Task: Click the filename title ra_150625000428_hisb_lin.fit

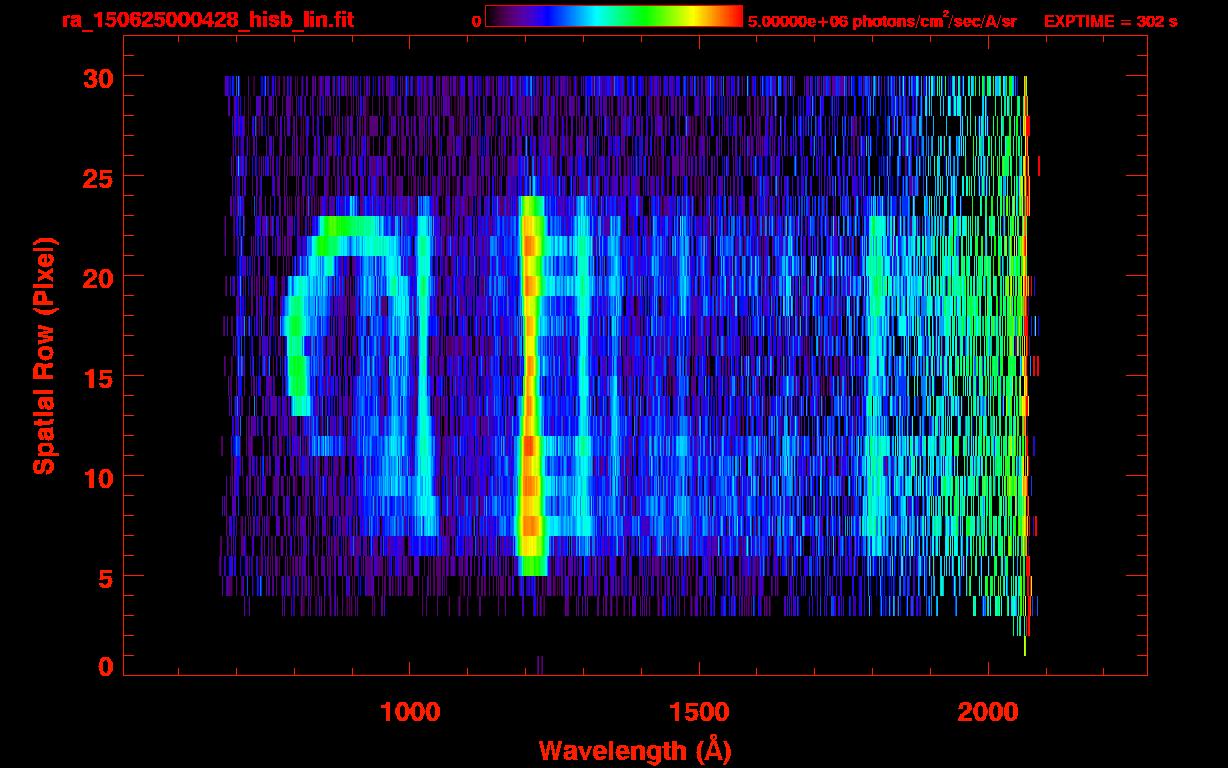Action: coord(207,20)
